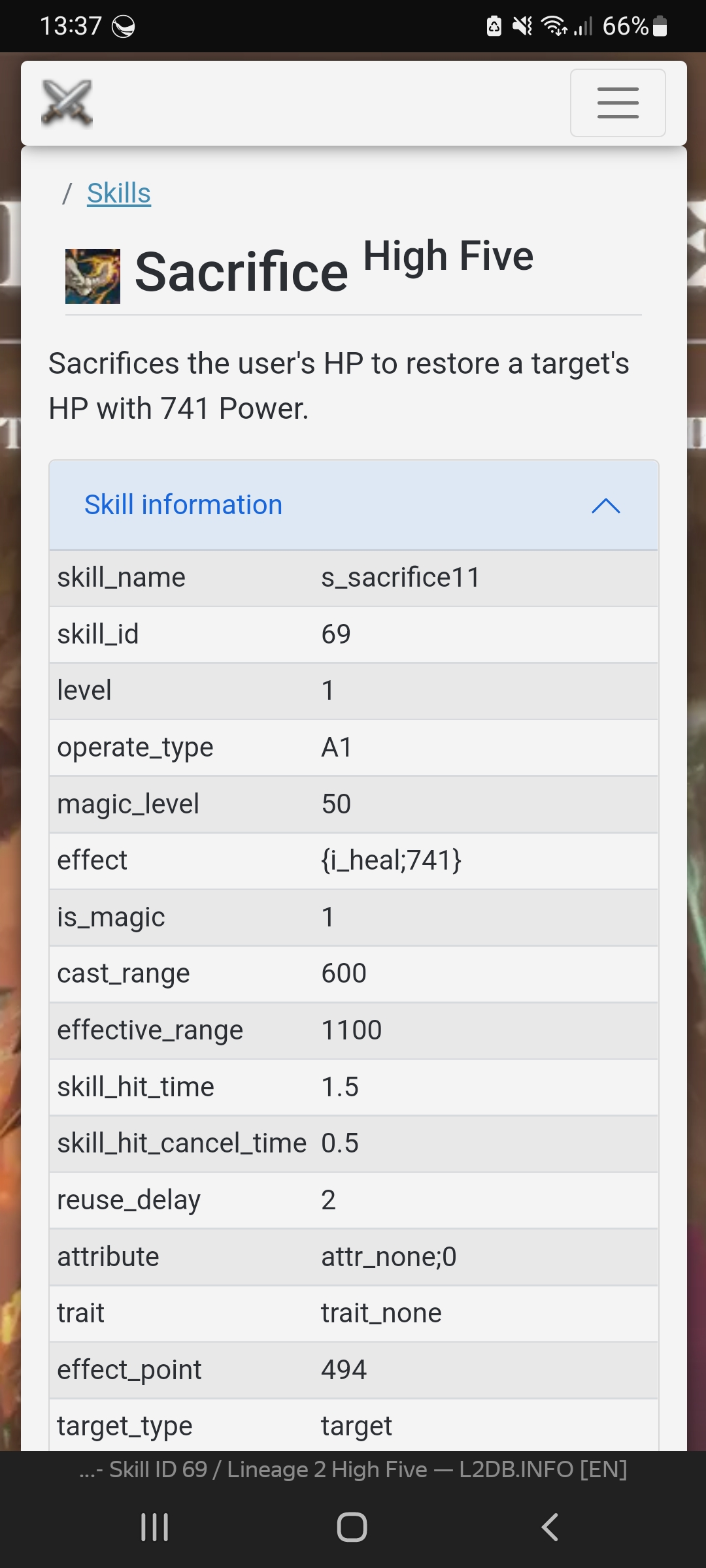Select the attribute value 'attr_none;0'
The width and height of the screenshot is (706, 1568).
[389, 1257]
